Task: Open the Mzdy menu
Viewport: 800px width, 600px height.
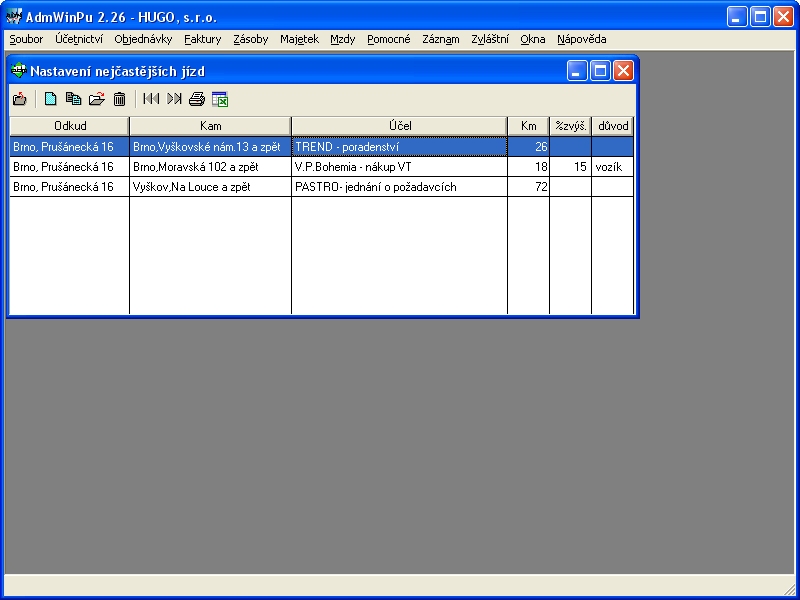Action: point(342,39)
